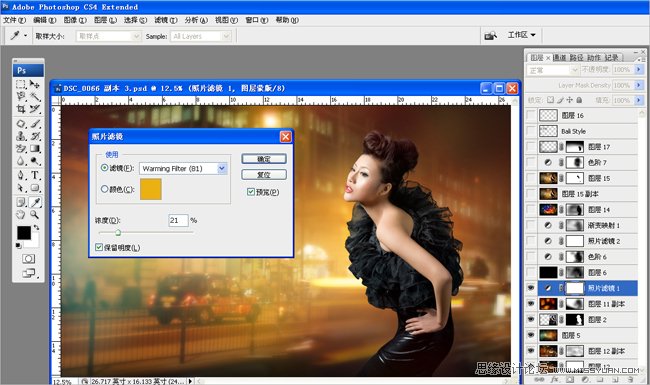Select the Blur tool

point(21,161)
